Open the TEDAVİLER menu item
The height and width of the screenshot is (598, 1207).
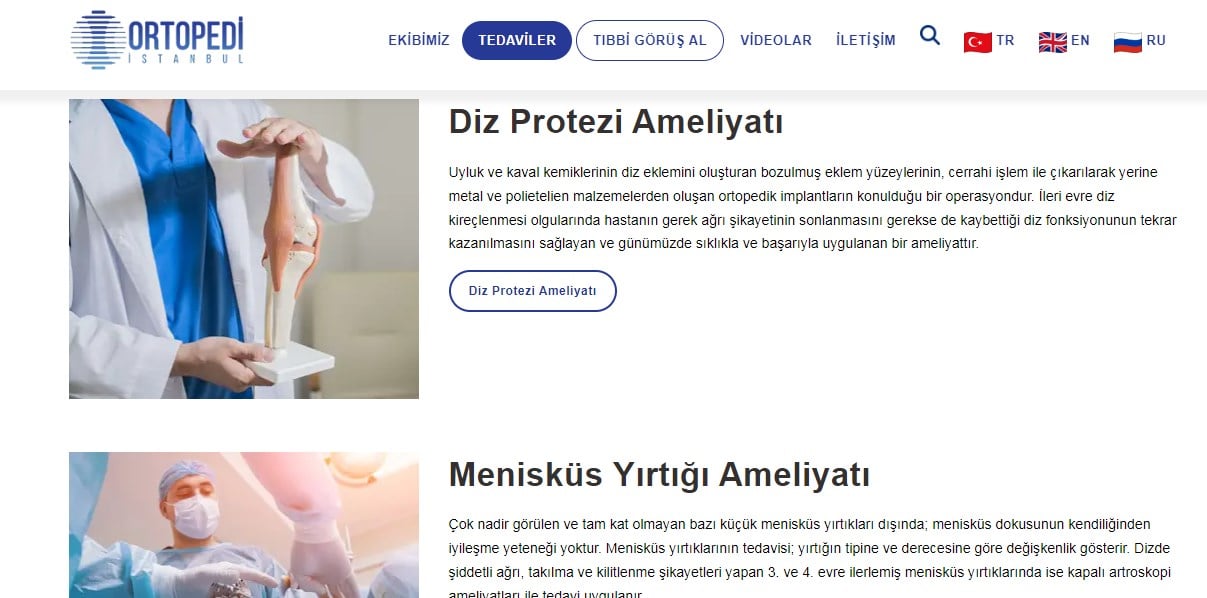tap(517, 40)
